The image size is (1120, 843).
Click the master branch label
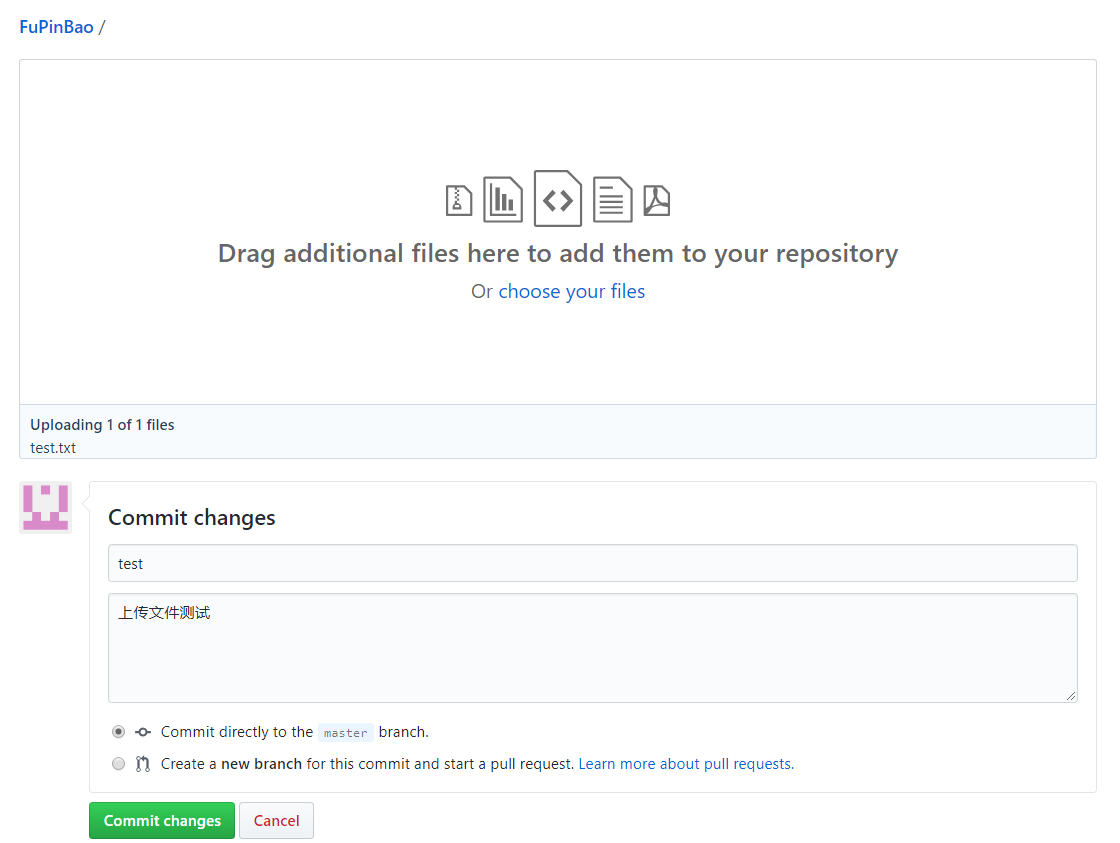345,733
